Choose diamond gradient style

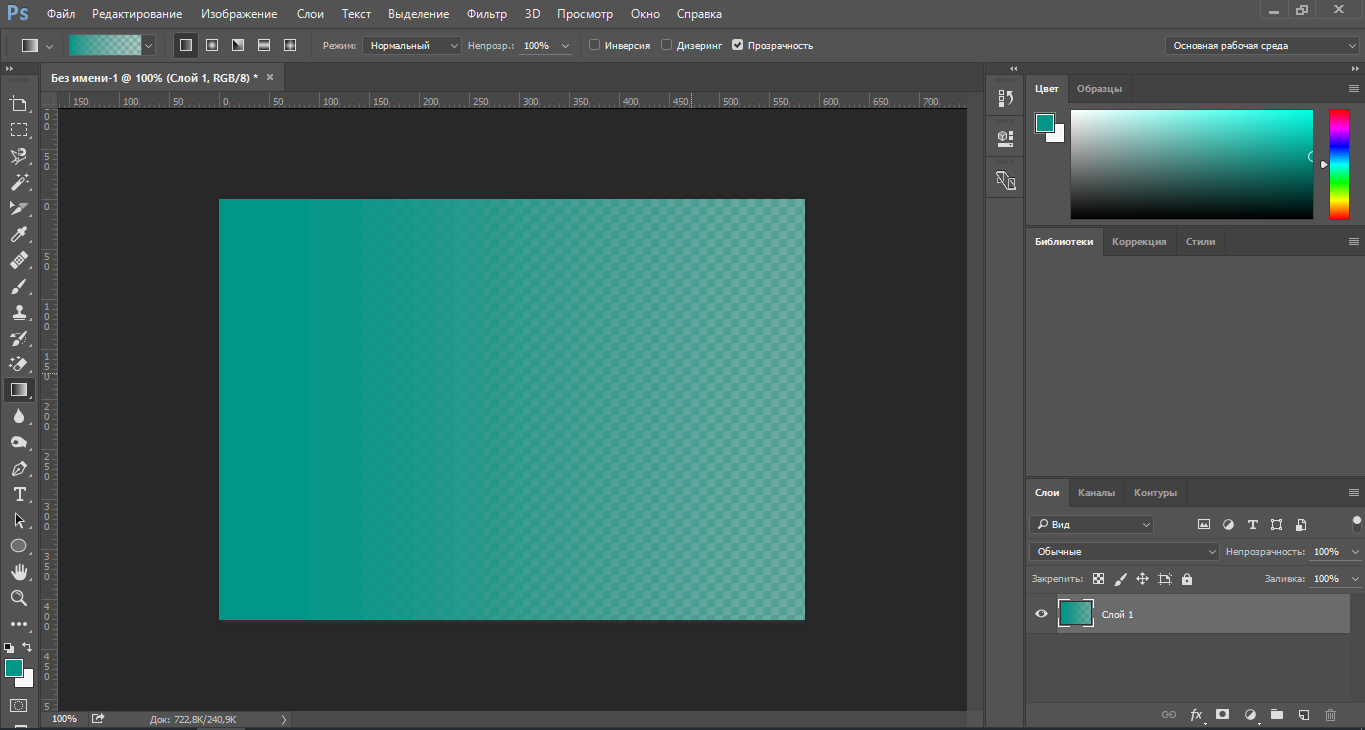290,45
